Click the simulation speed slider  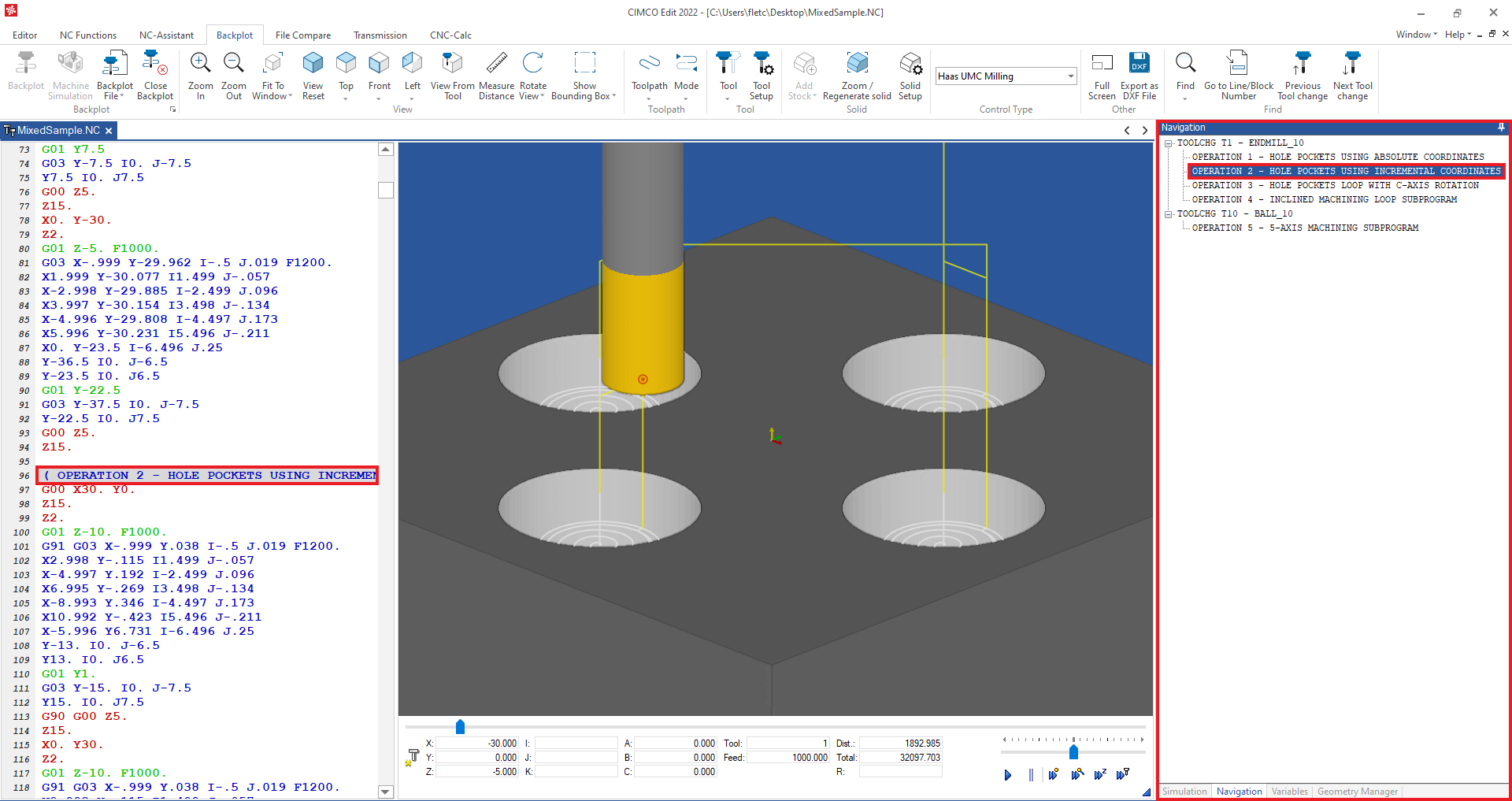(1073, 752)
